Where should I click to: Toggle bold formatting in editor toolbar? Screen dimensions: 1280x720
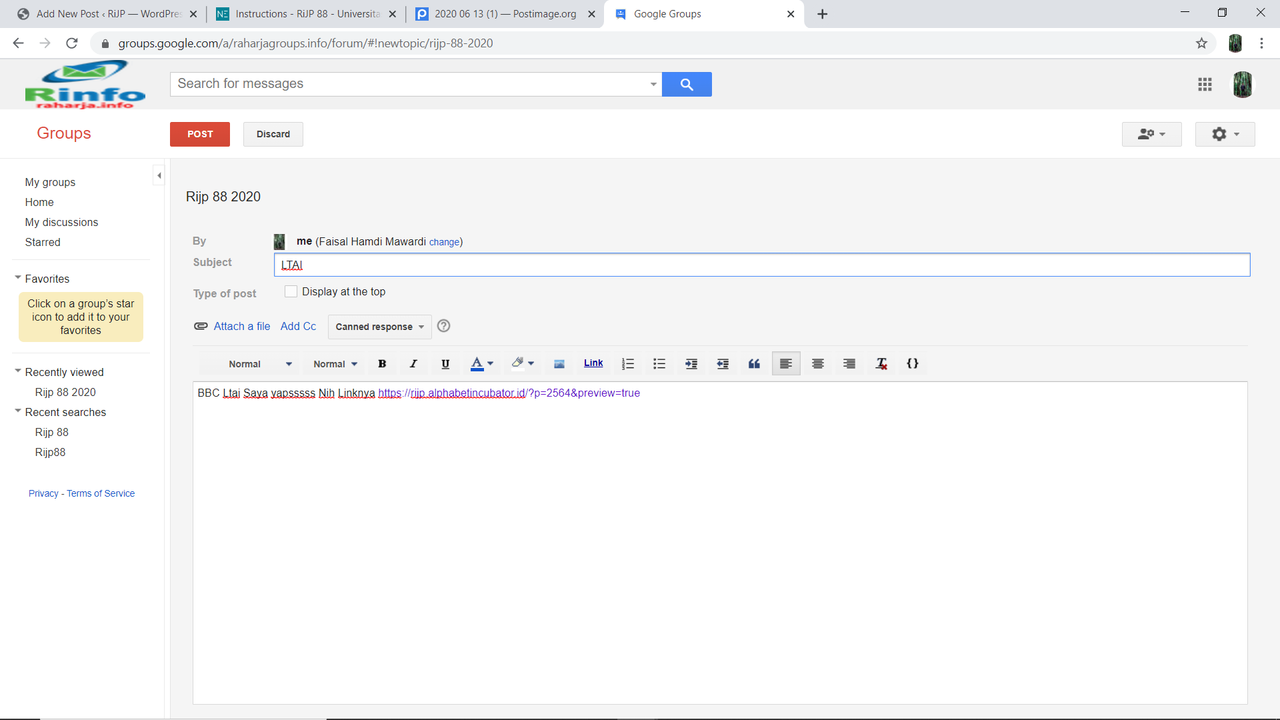[x=382, y=364]
